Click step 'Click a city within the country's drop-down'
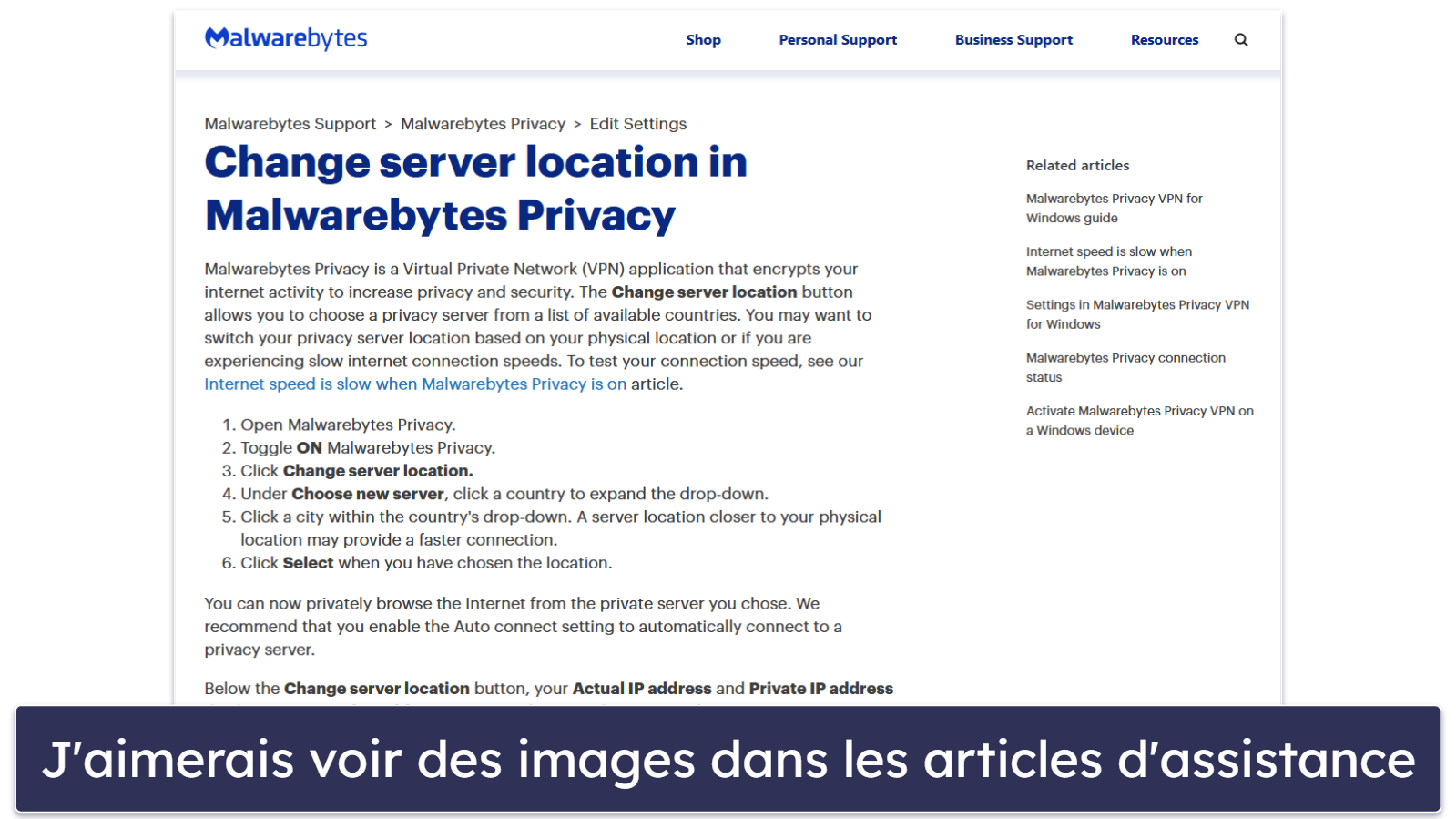The height and width of the screenshot is (819, 1456). [x=561, y=528]
